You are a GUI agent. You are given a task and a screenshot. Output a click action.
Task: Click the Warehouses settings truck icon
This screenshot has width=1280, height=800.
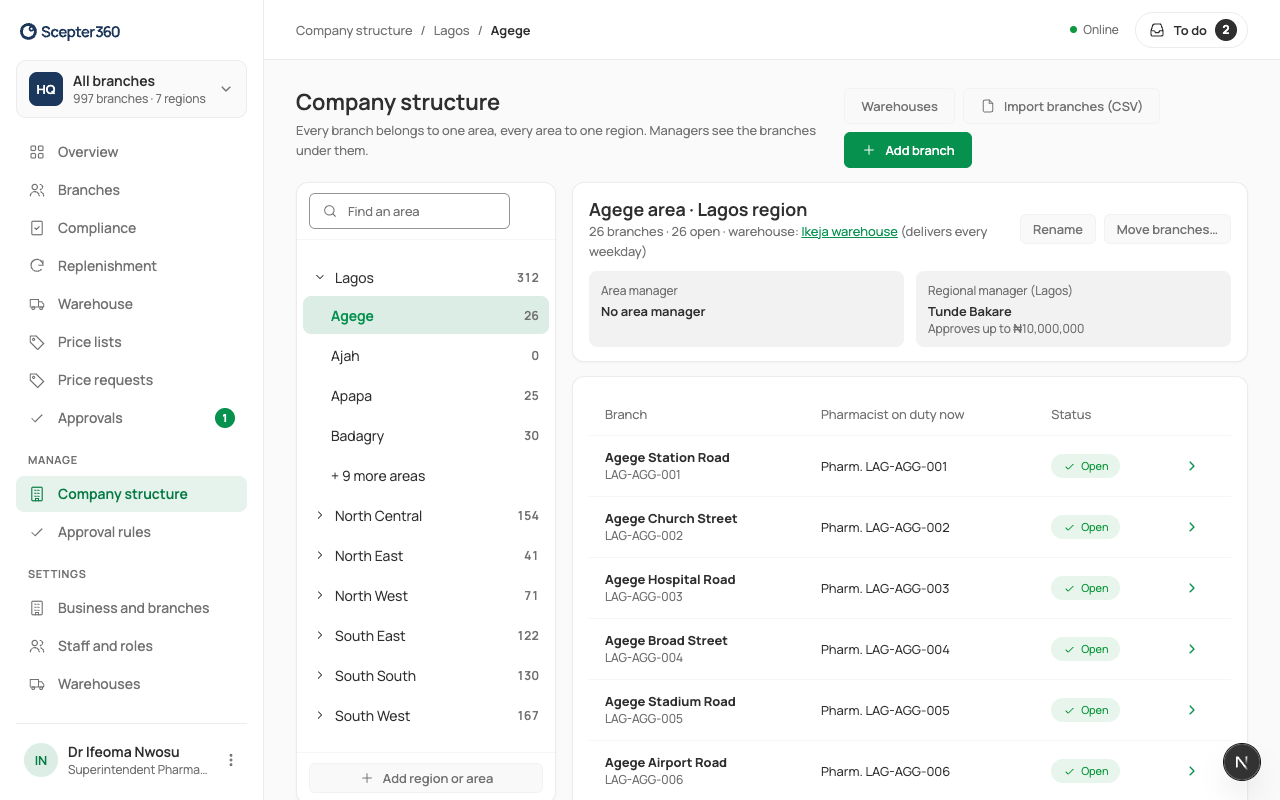point(37,684)
